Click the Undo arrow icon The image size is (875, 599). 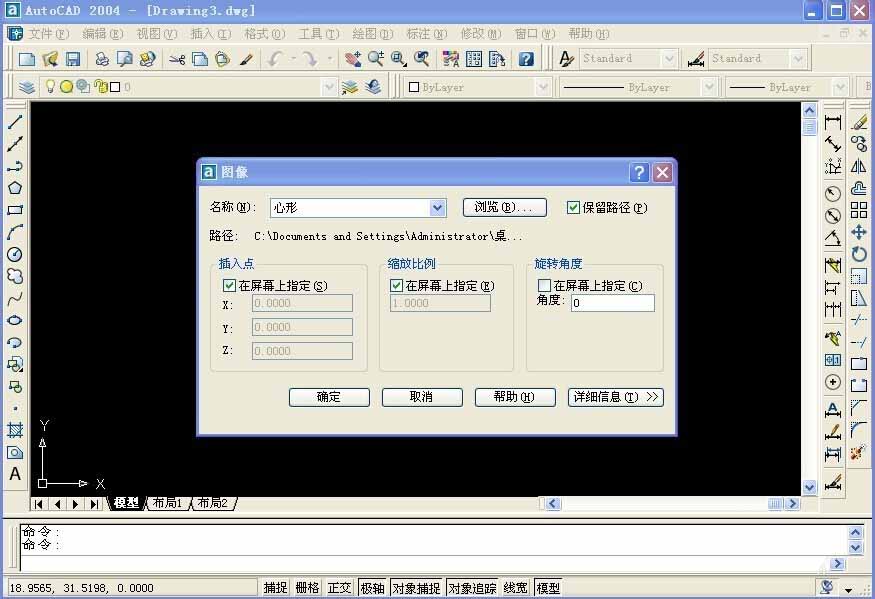(x=275, y=59)
